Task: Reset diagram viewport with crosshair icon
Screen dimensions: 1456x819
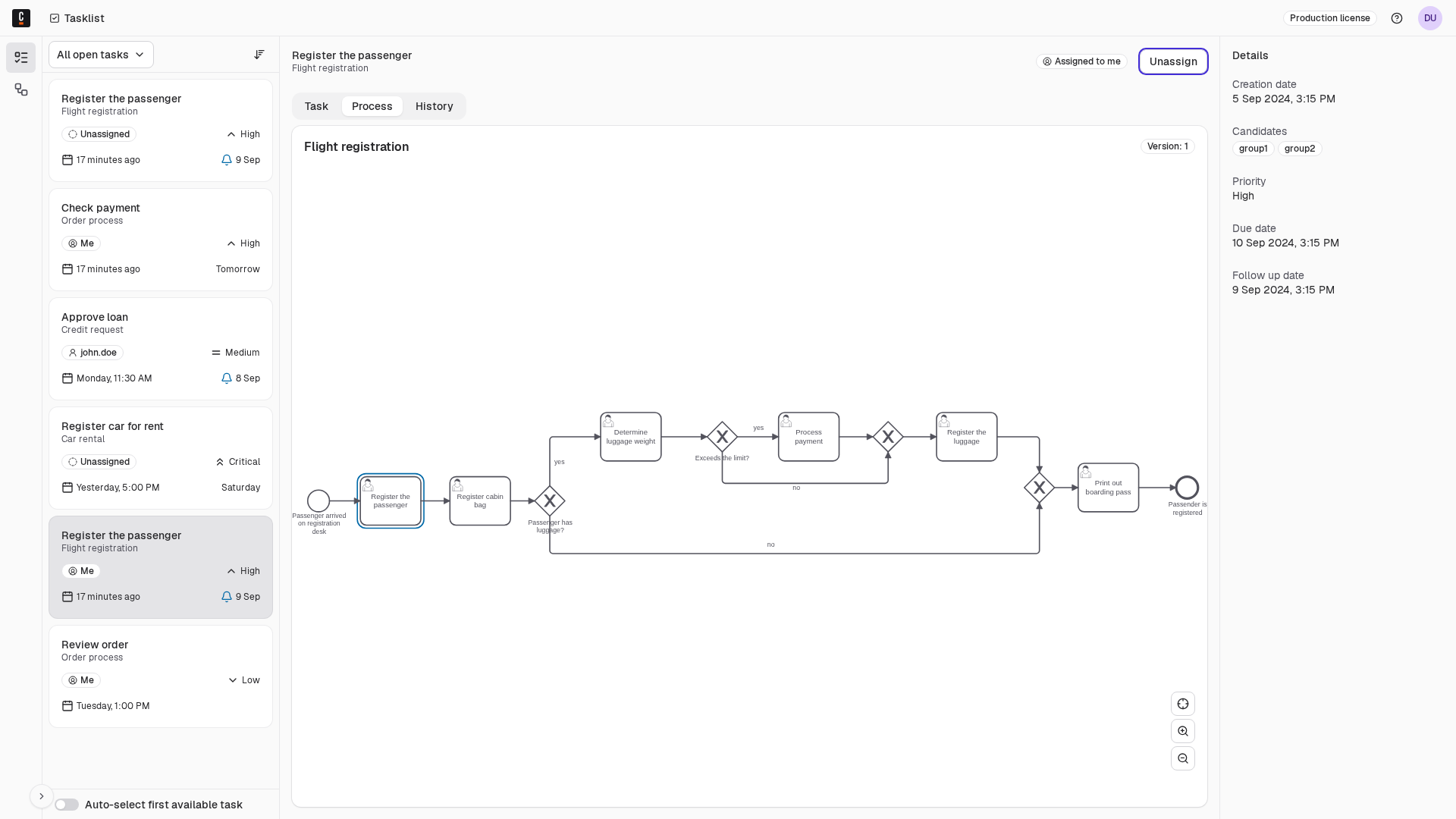Action: click(1183, 704)
